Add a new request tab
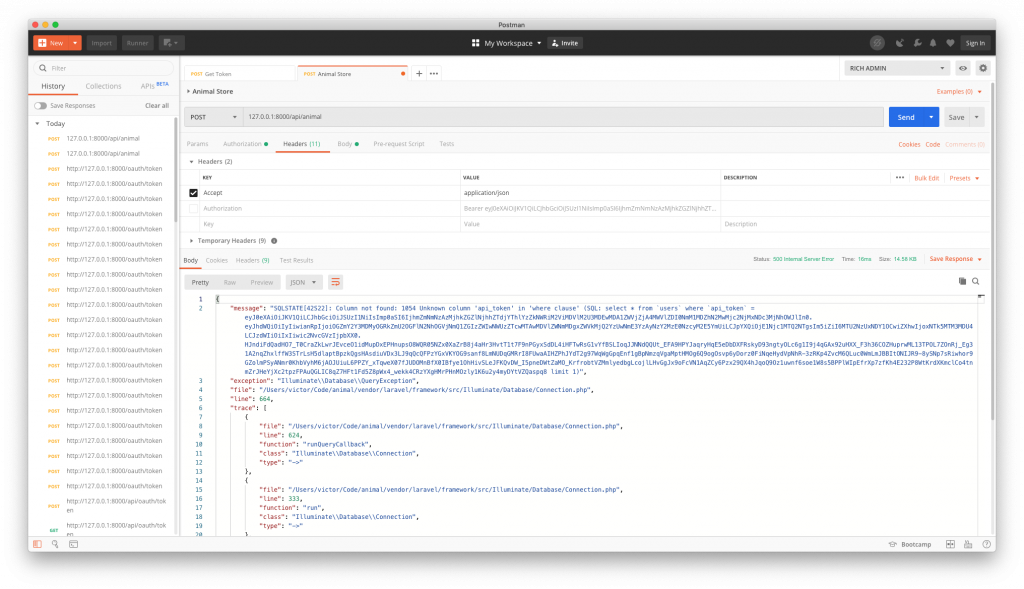 (x=419, y=74)
